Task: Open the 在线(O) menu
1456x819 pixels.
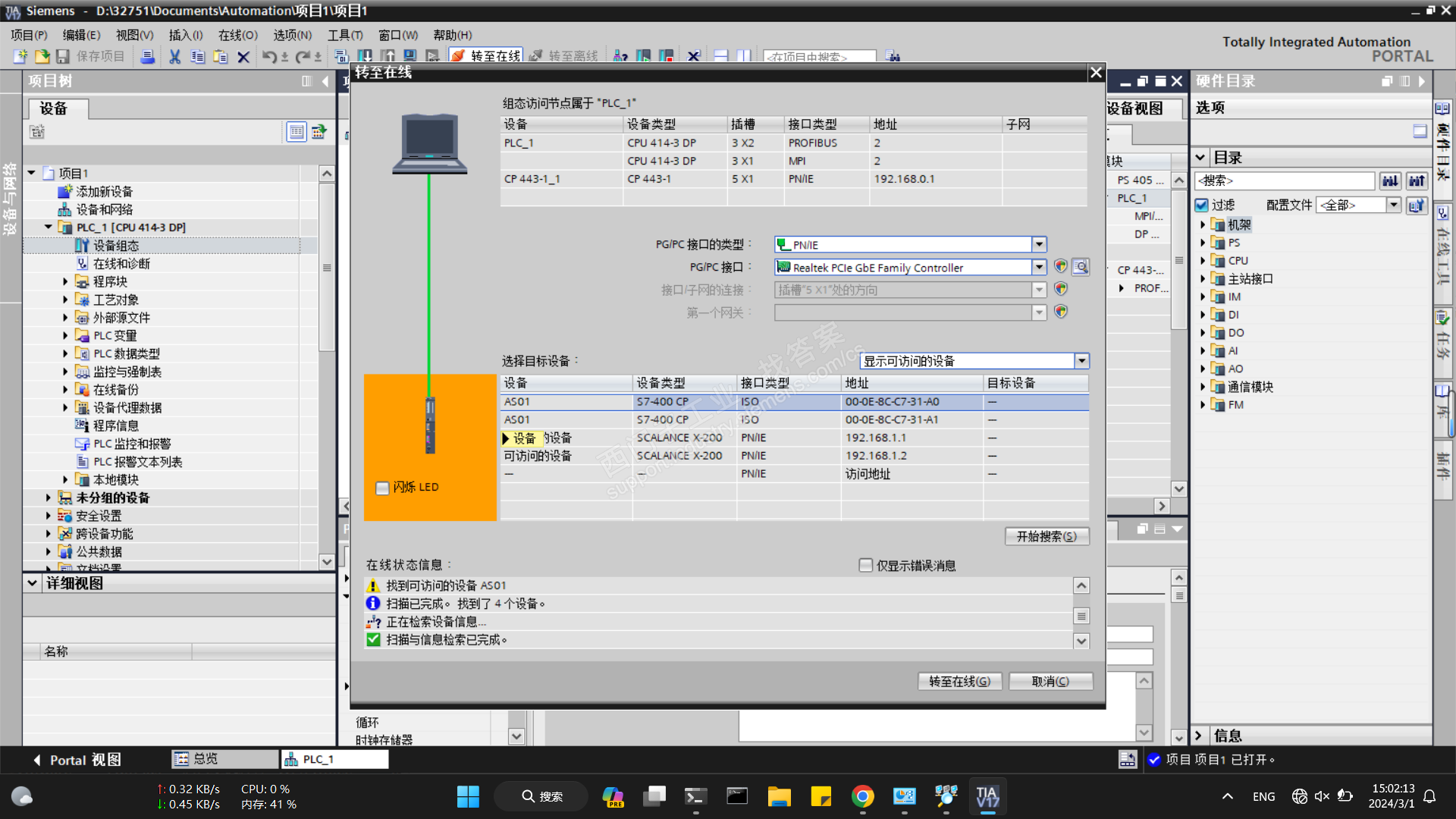Action: pyautogui.click(x=237, y=35)
